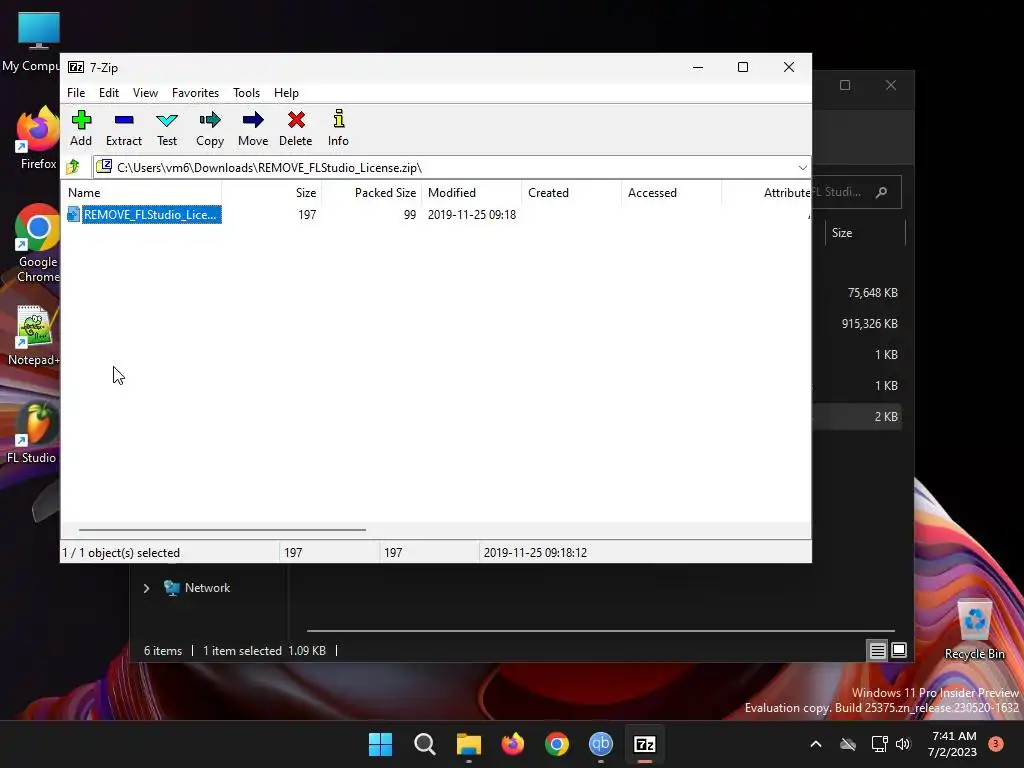Click the selected 2 KB row in Explorer

857,416
